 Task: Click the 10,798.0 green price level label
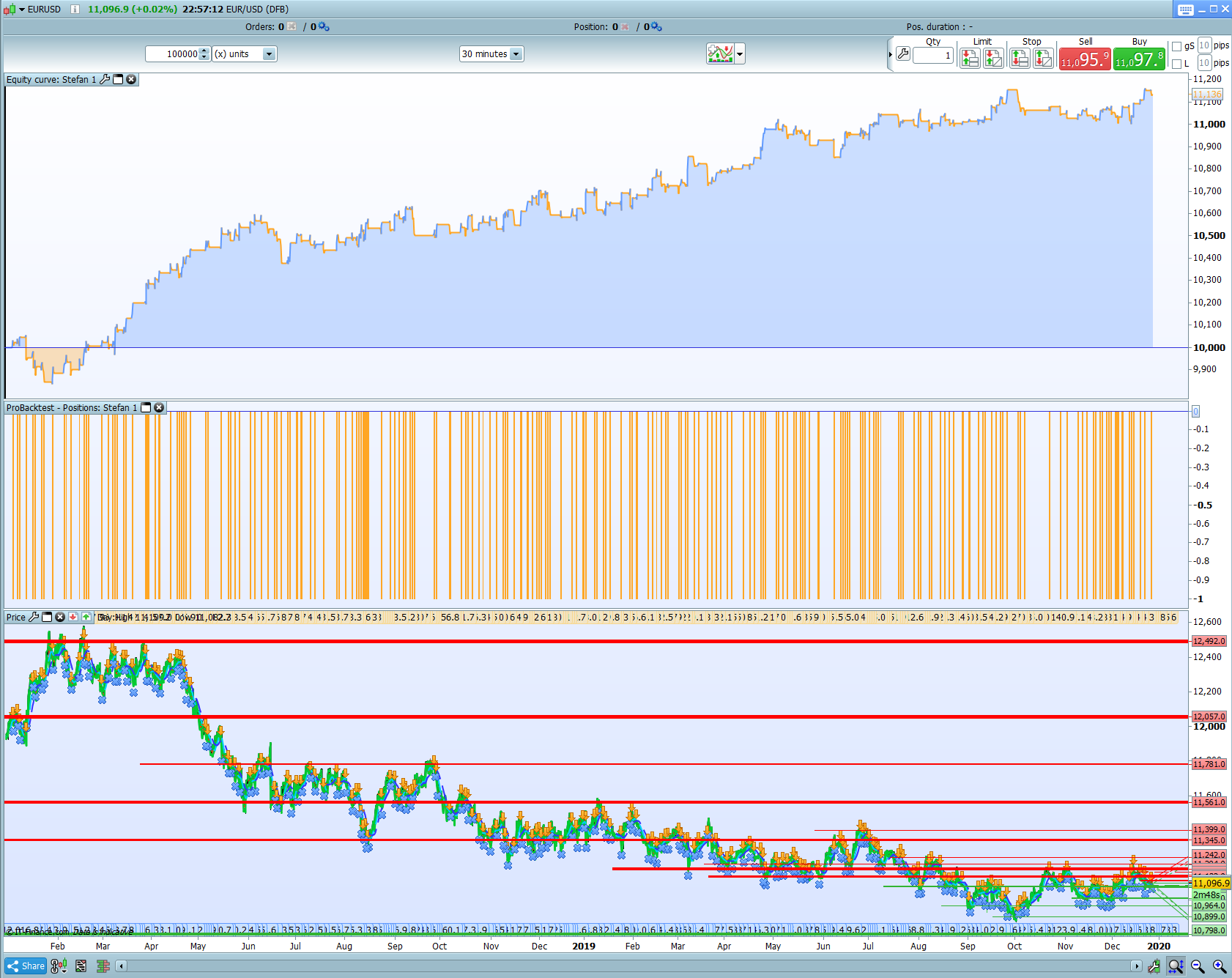click(x=1209, y=930)
